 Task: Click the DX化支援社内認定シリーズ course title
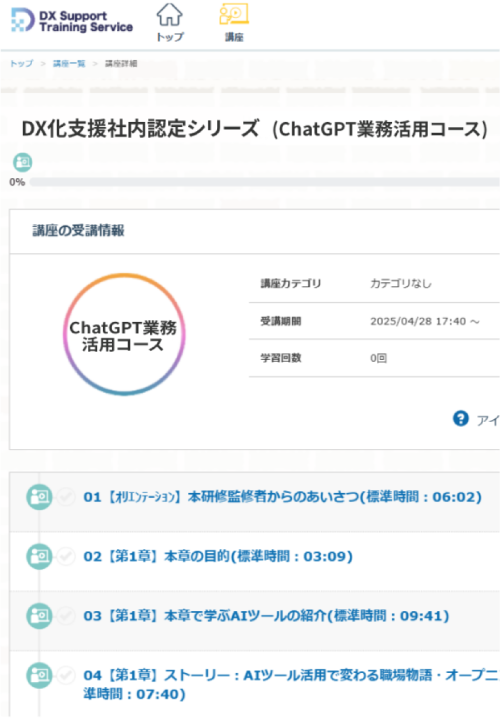(x=255, y=129)
